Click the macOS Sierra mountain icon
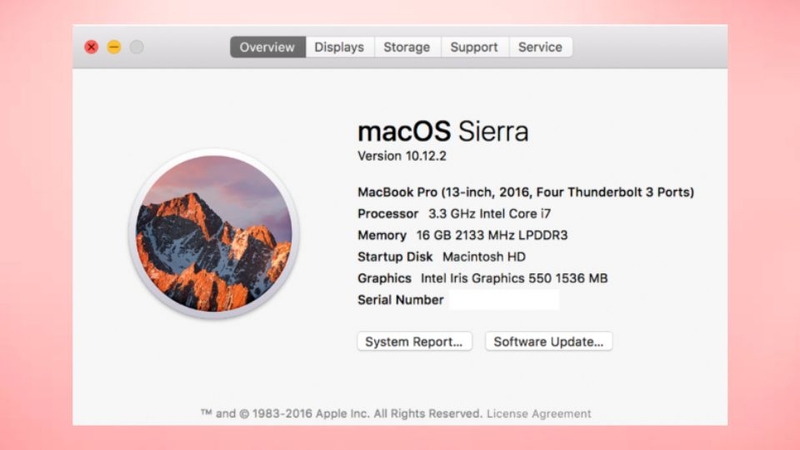This screenshot has width=800, height=450. [x=214, y=234]
